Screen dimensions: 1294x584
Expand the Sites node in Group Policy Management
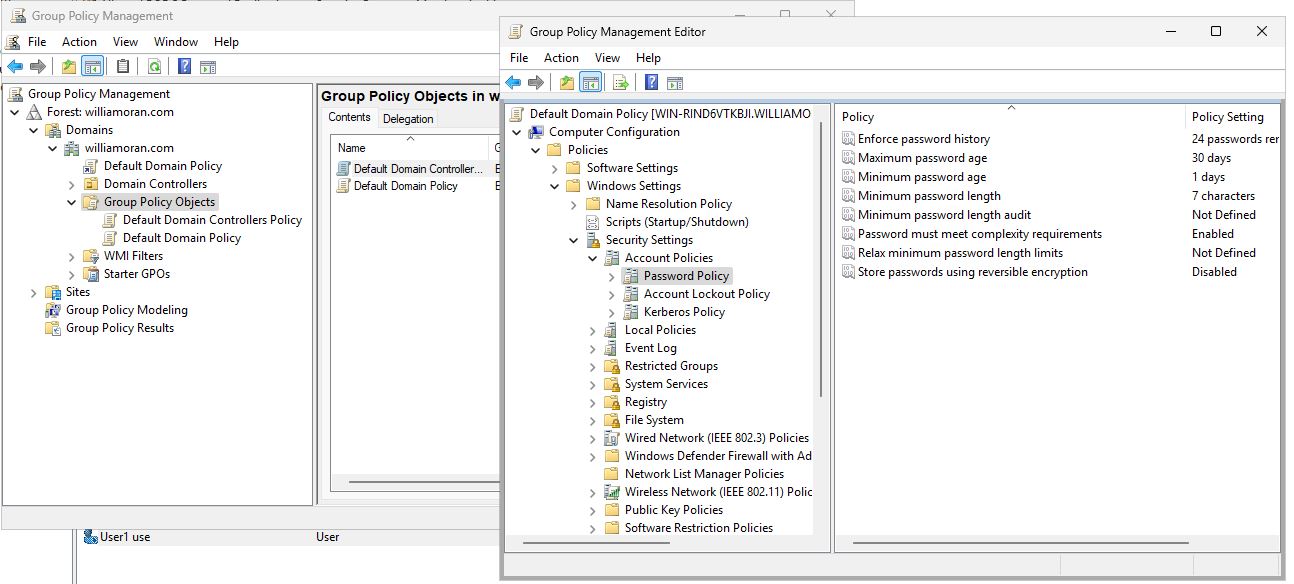pyautogui.click(x=32, y=292)
